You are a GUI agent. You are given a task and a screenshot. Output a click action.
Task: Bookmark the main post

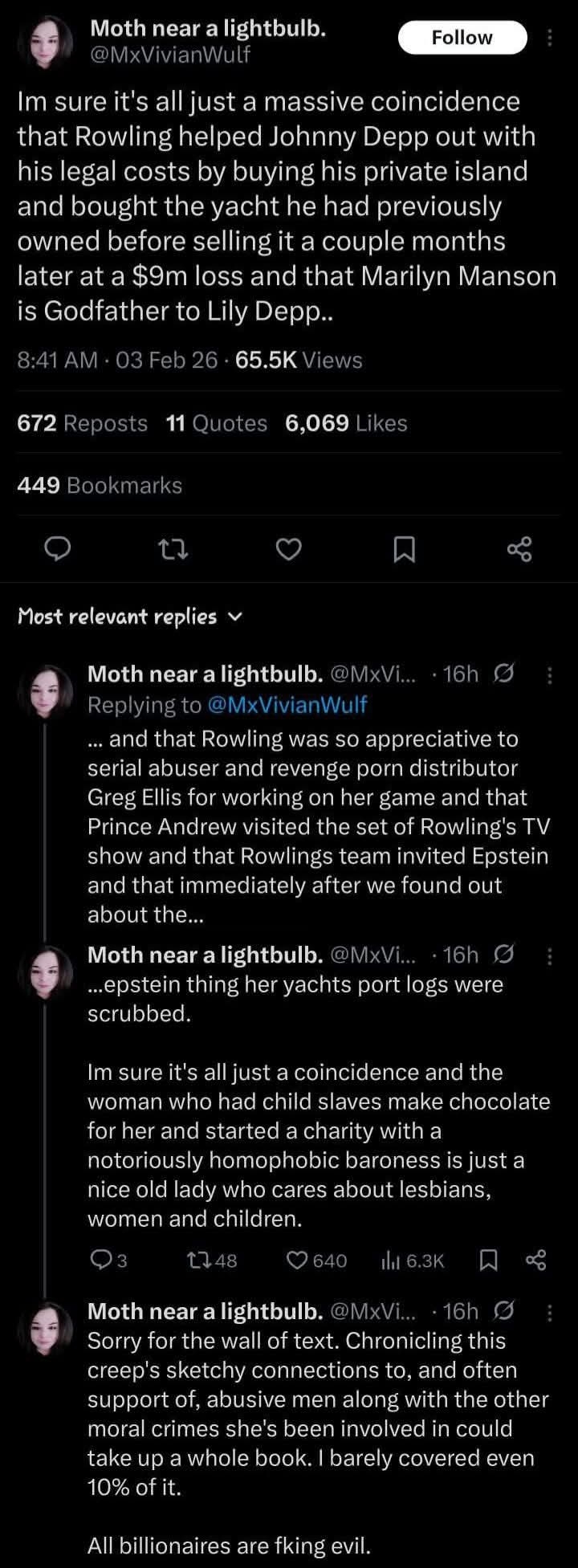(x=404, y=550)
